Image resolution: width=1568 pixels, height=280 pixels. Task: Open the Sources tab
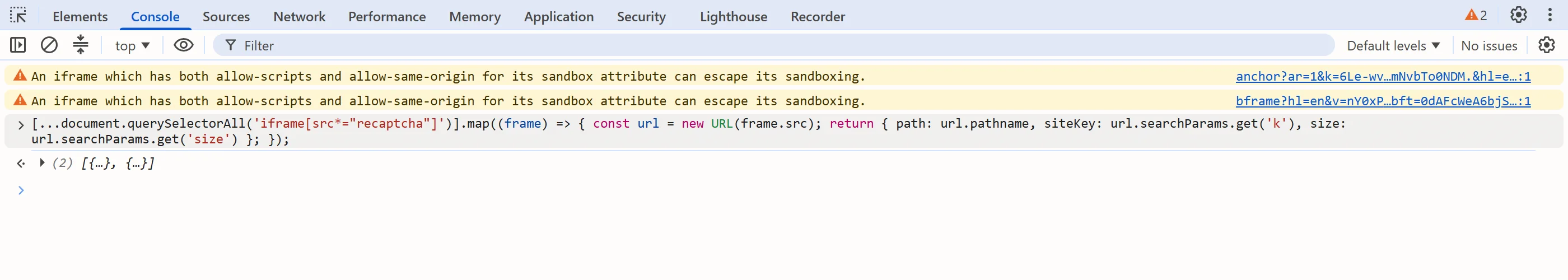tap(226, 16)
